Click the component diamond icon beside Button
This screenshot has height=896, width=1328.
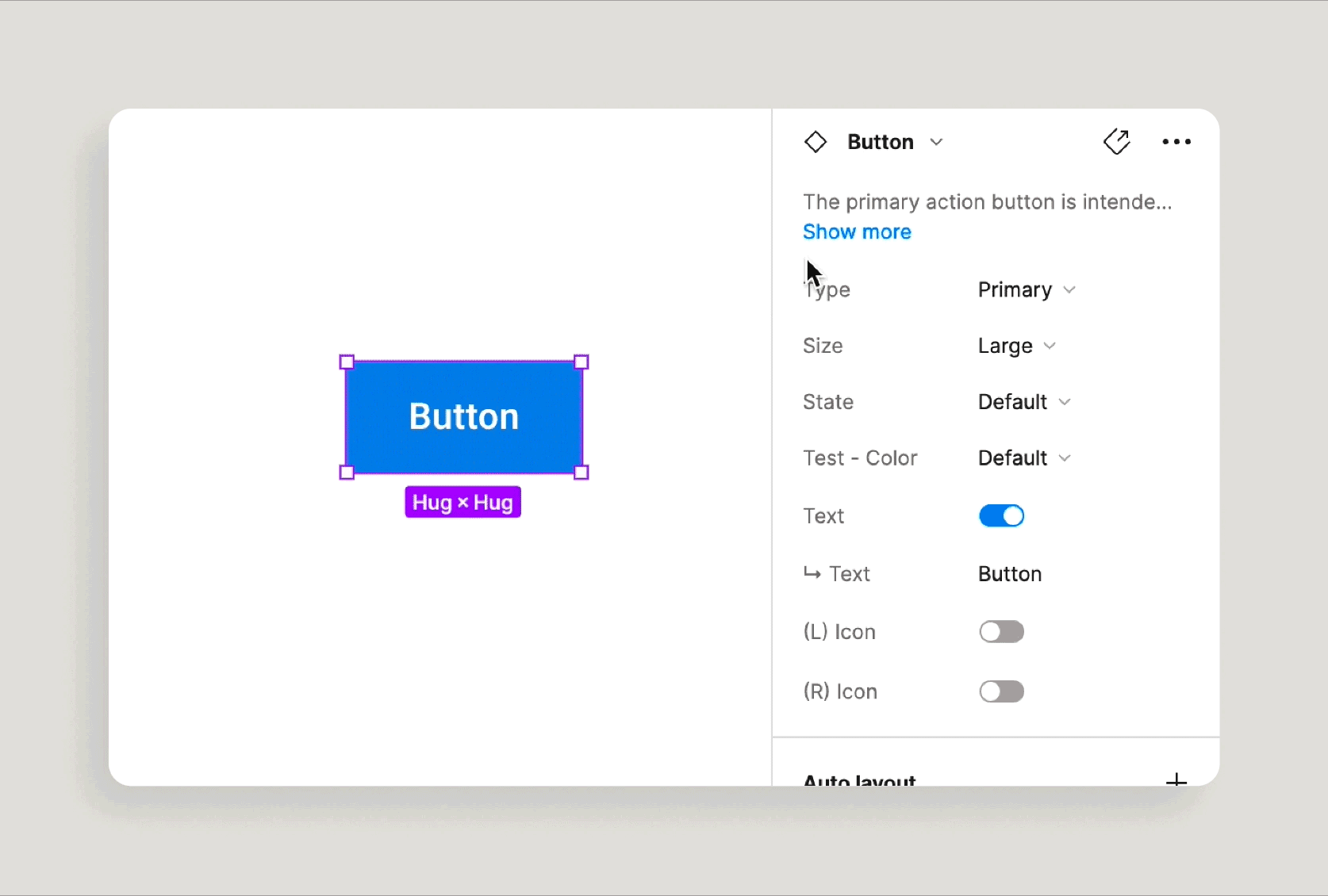pyautogui.click(x=816, y=142)
